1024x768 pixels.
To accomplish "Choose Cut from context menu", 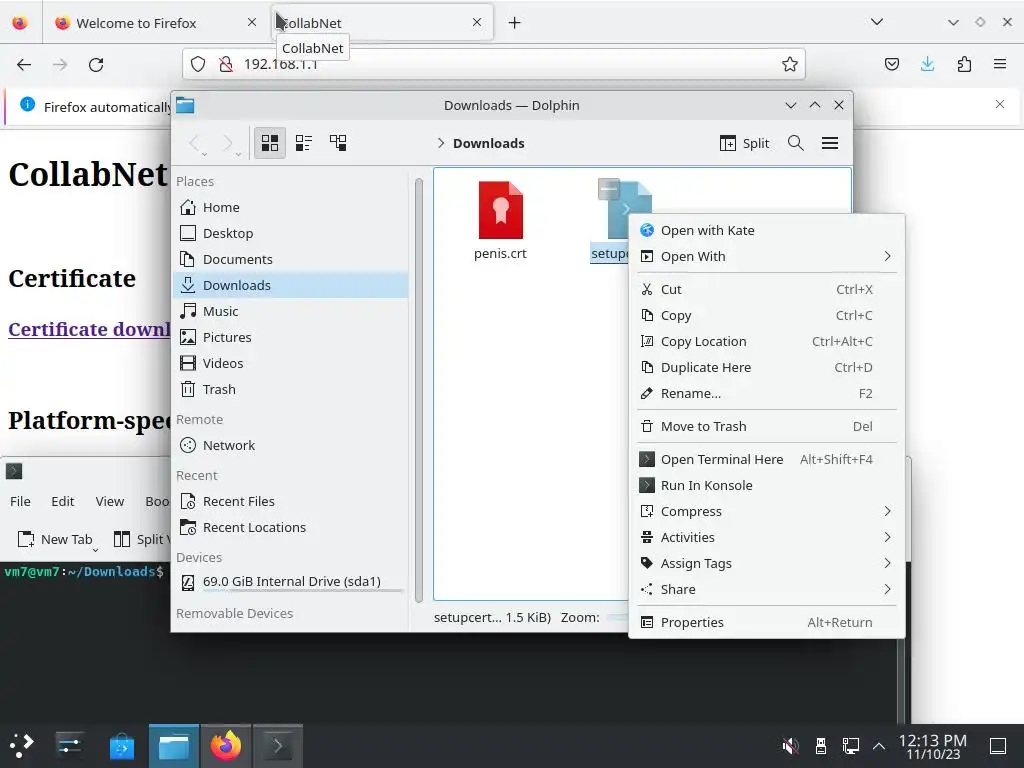I will (x=766, y=289).
